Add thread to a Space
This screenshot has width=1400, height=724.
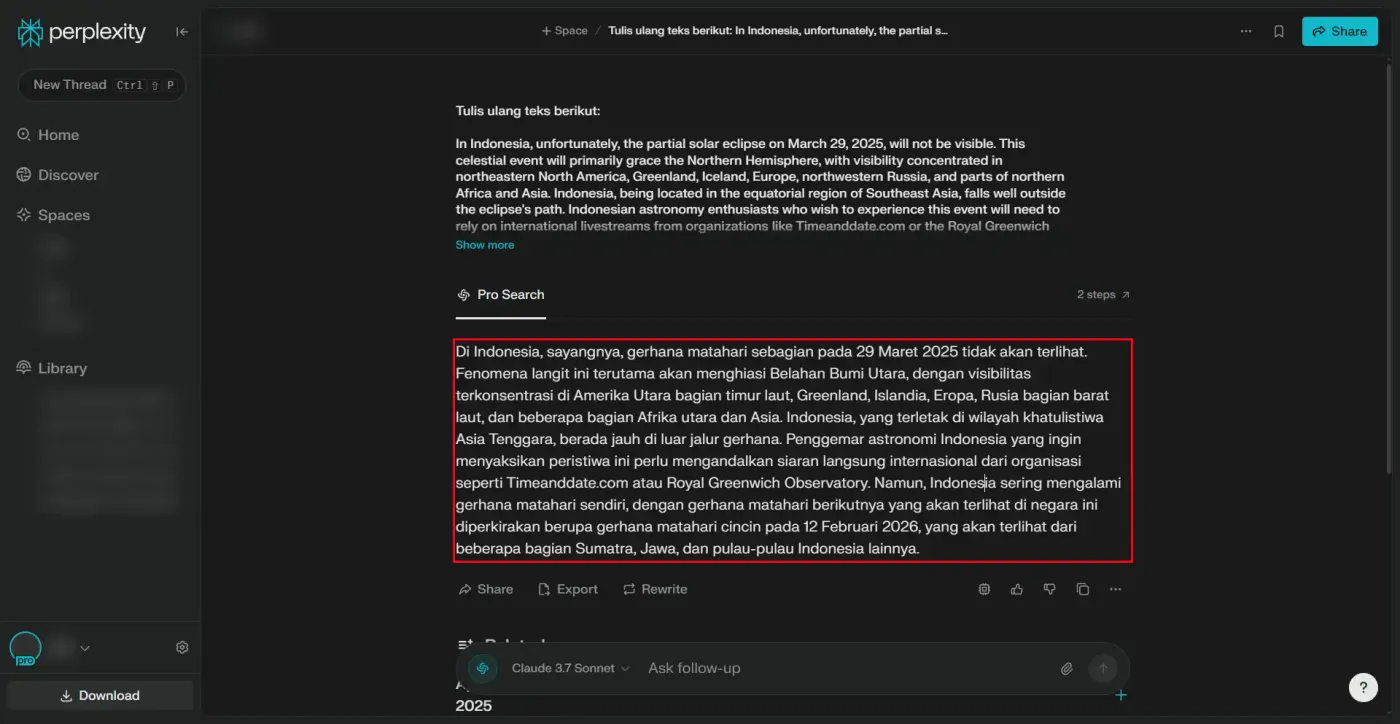(x=564, y=31)
